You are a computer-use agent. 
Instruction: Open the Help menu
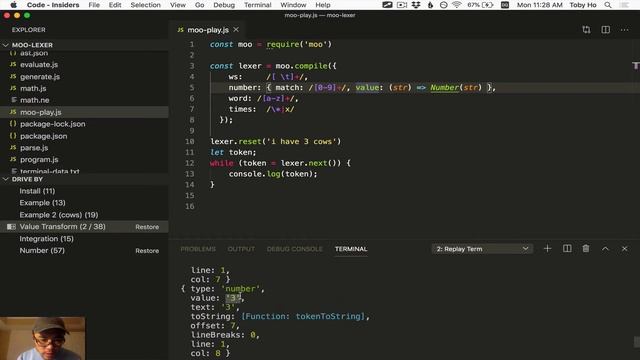(322, 5)
